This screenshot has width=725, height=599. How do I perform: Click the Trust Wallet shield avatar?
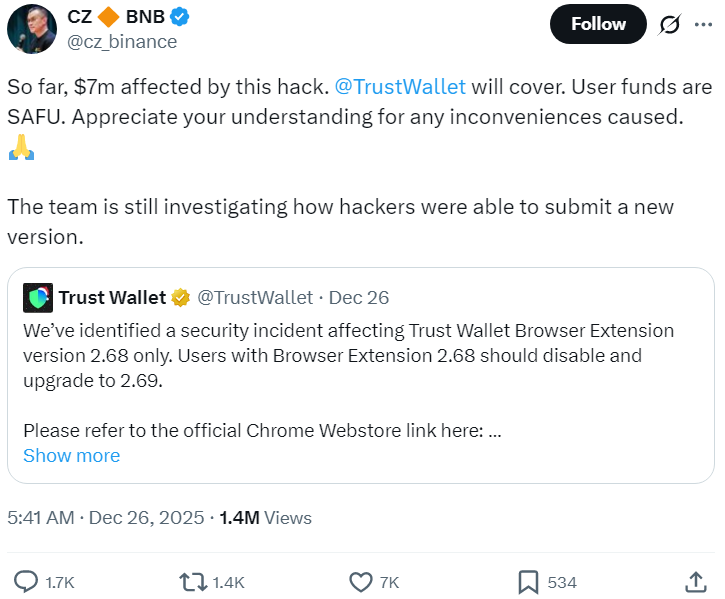(38, 297)
